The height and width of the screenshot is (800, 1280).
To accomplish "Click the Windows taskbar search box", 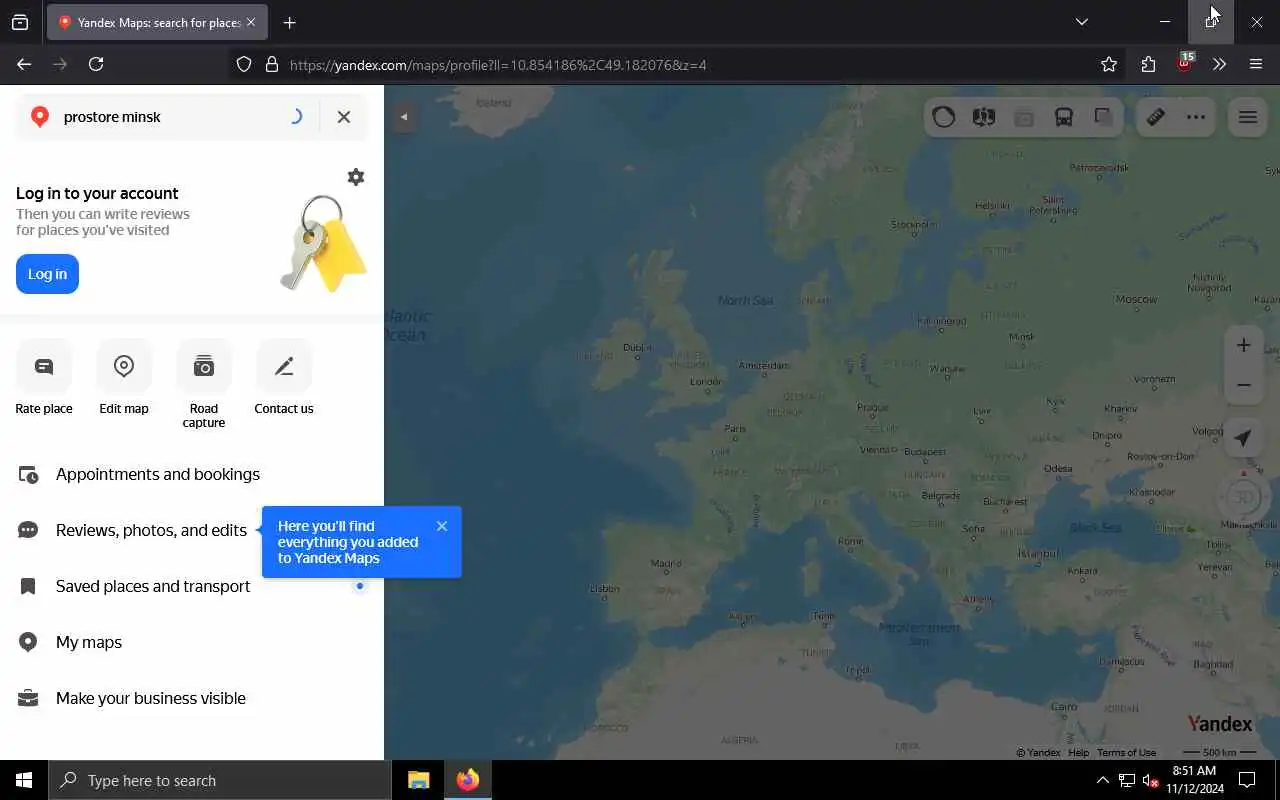I will 220,780.
